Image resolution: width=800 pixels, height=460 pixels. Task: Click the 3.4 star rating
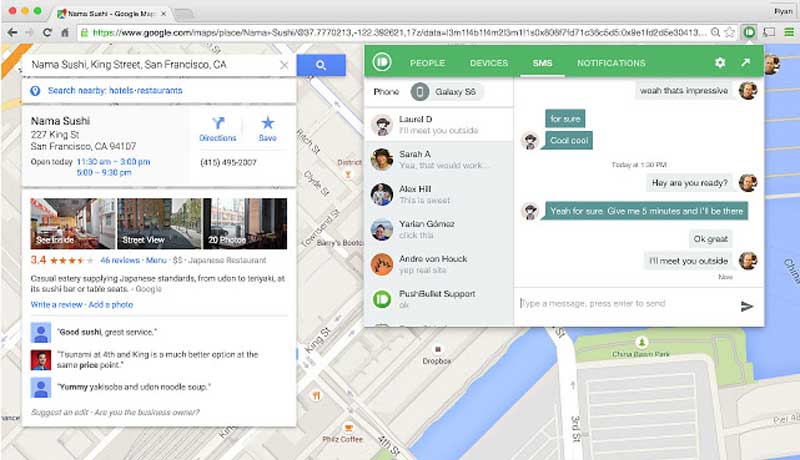pos(62,260)
